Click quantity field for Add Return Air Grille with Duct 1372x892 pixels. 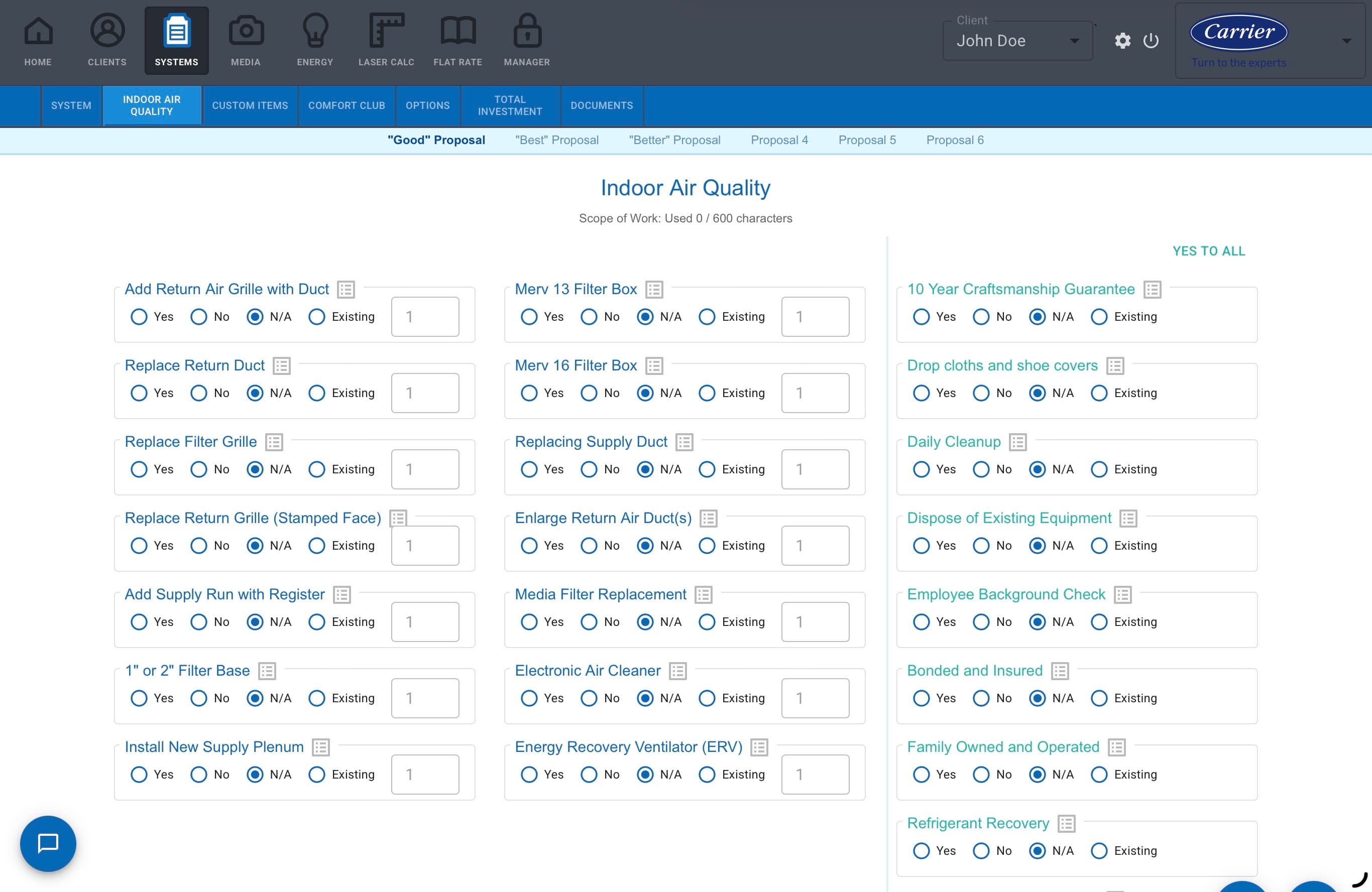425,317
